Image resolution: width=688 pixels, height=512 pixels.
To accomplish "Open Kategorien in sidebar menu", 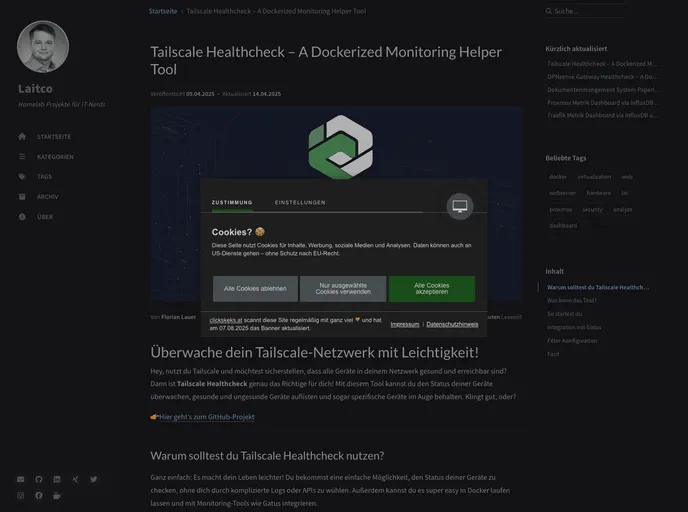I will 55,157.
